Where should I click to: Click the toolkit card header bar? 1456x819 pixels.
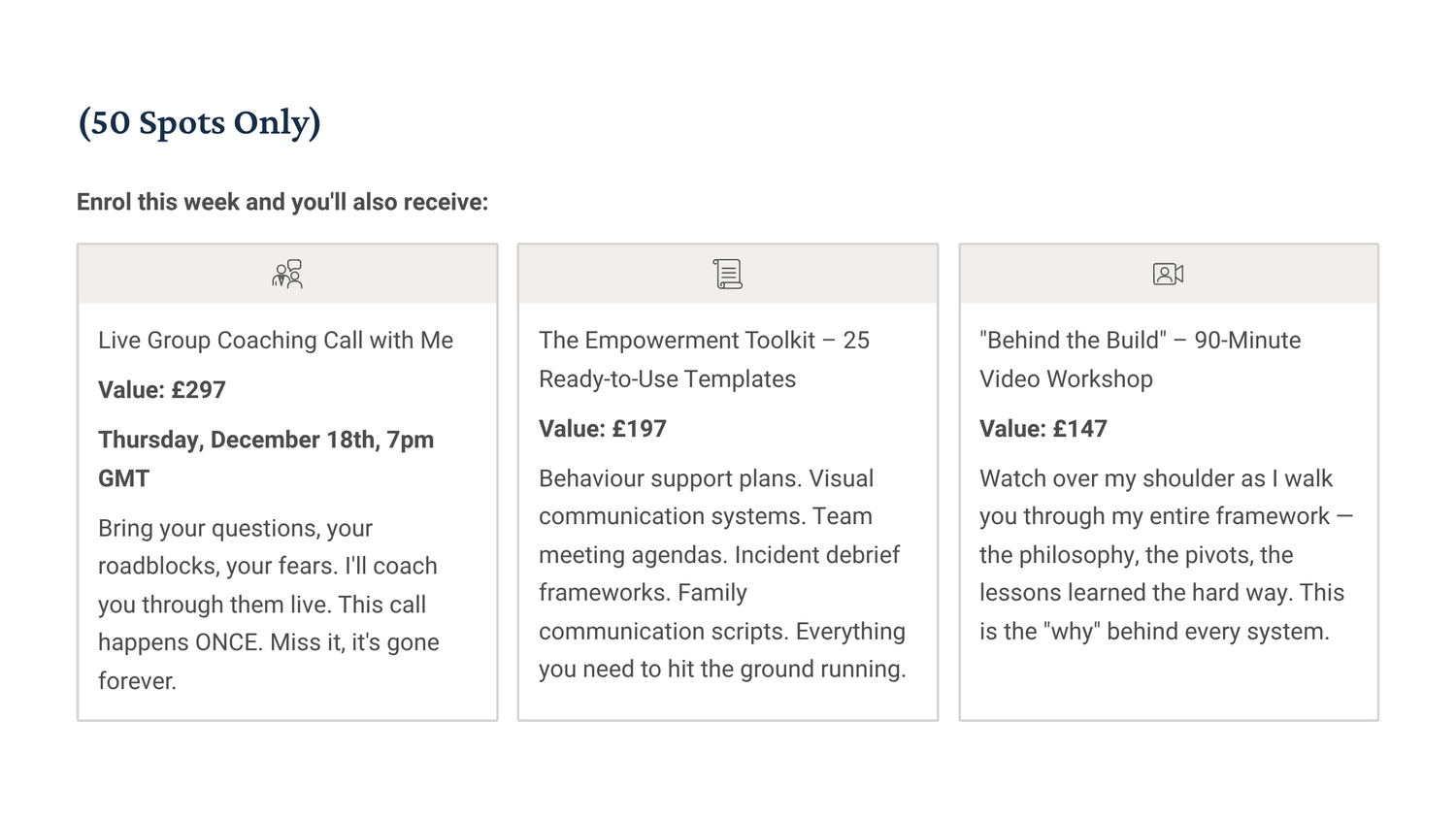tap(728, 275)
